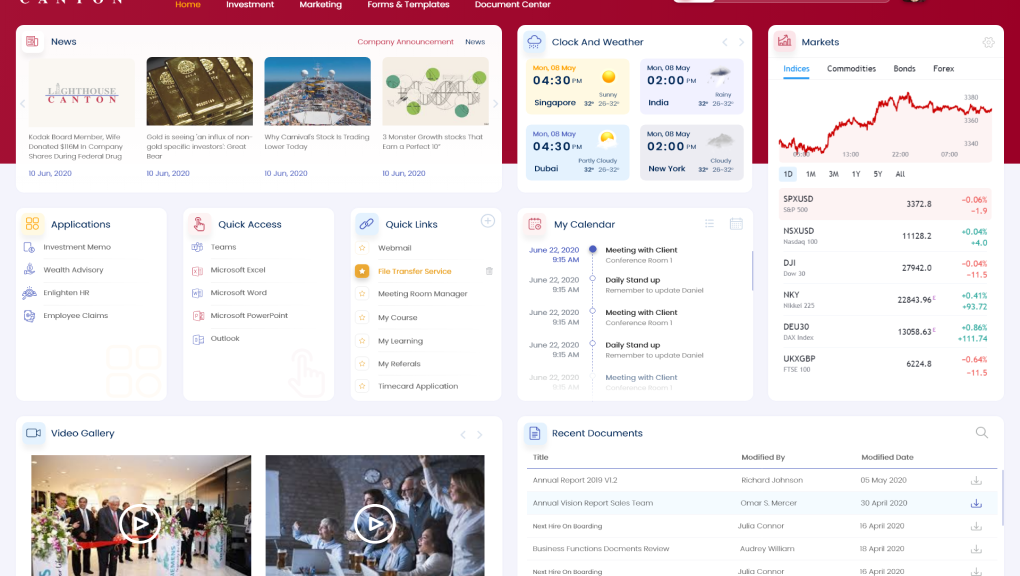Image resolution: width=1020 pixels, height=576 pixels.
Task: Delete File Transfer Service link via trash icon
Action: tap(489, 271)
